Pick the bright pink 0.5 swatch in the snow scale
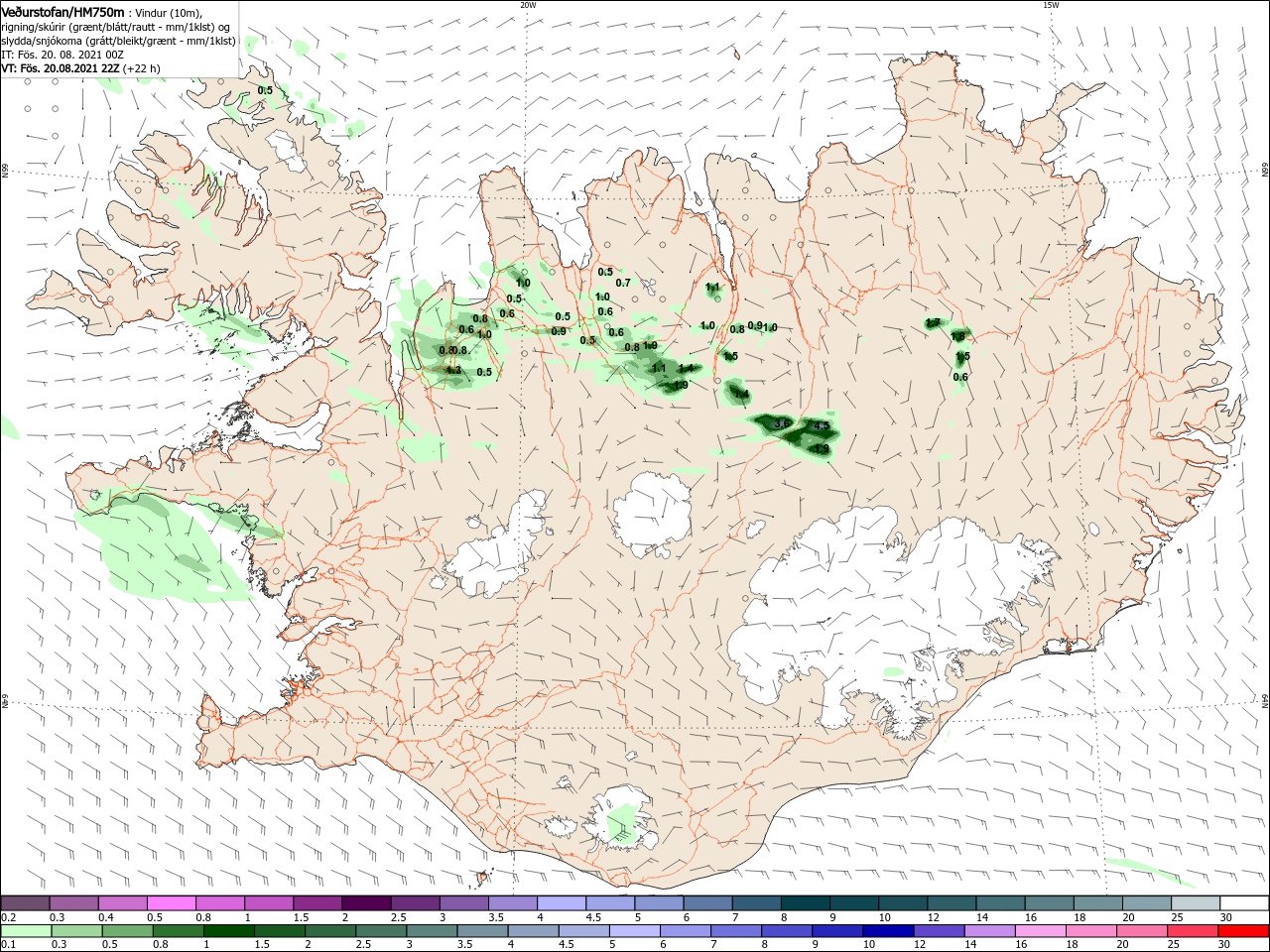The height and width of the screenshot is (952, 1270). point(171,903)
